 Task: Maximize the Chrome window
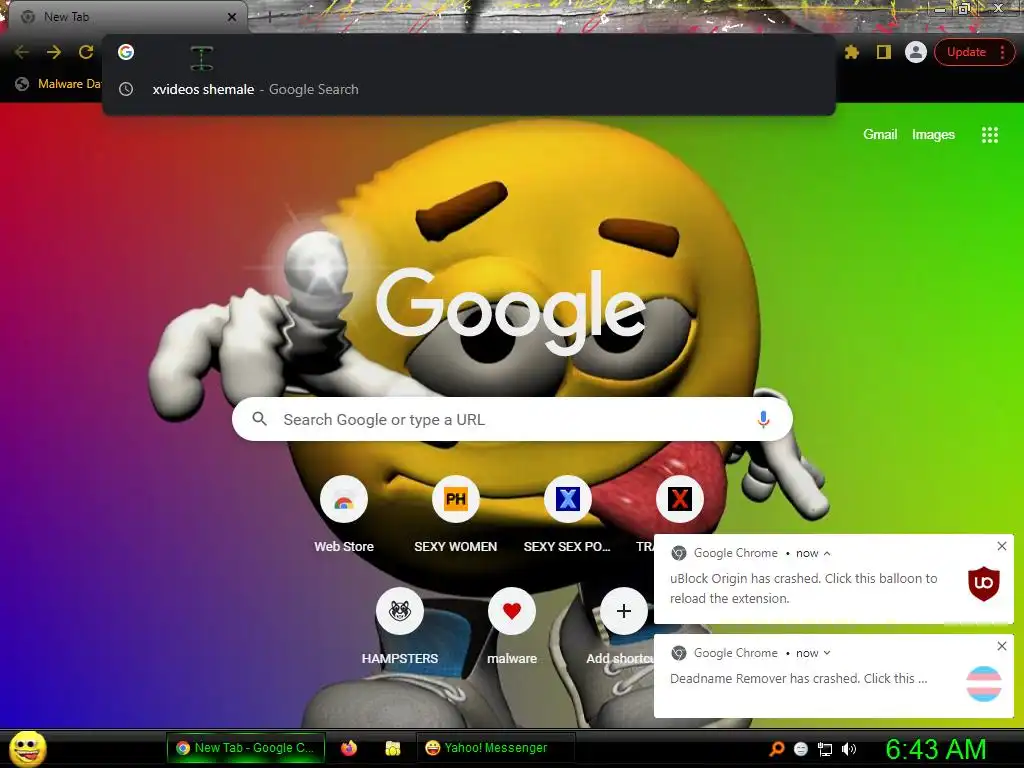(964, 9)
